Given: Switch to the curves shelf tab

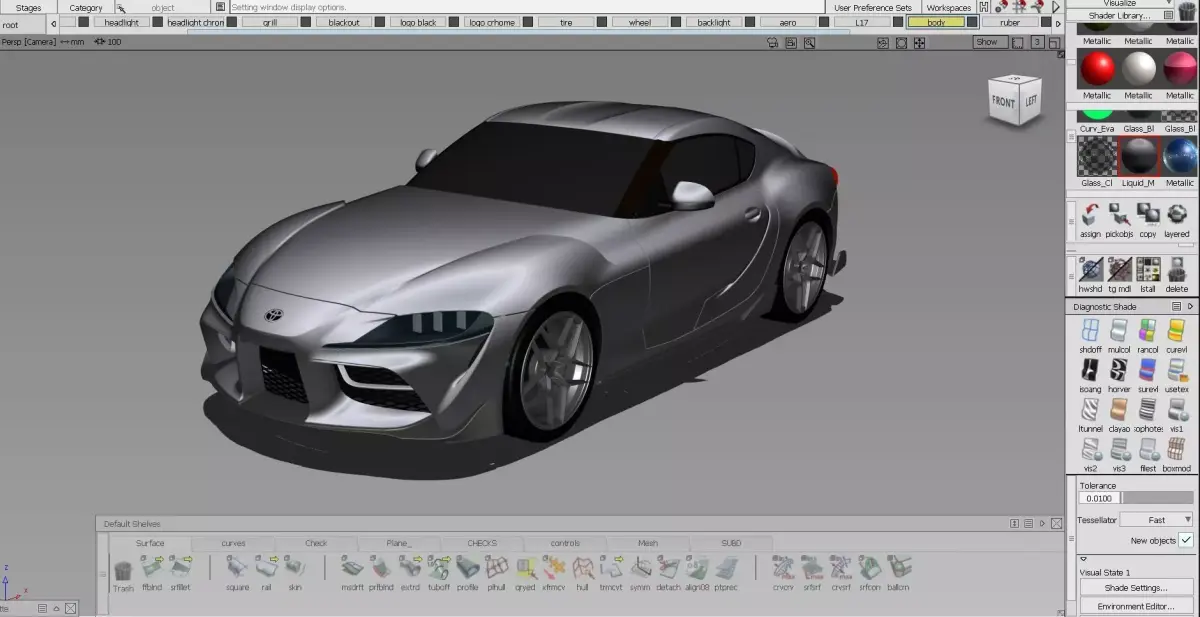Looking at the screenshot, I should (x=233, y=543).
